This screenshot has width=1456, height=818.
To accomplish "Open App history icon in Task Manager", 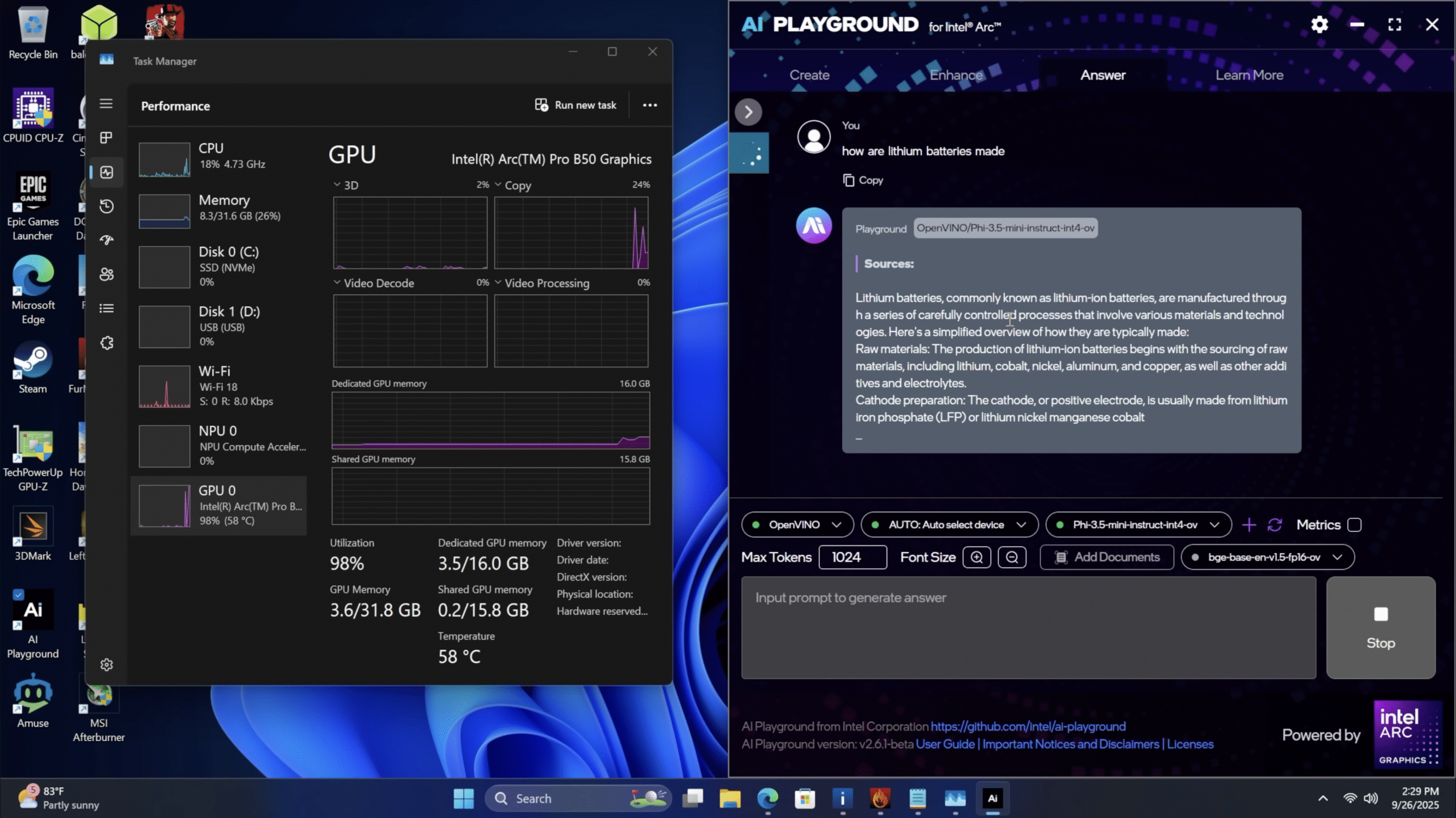I will point(106,206).
